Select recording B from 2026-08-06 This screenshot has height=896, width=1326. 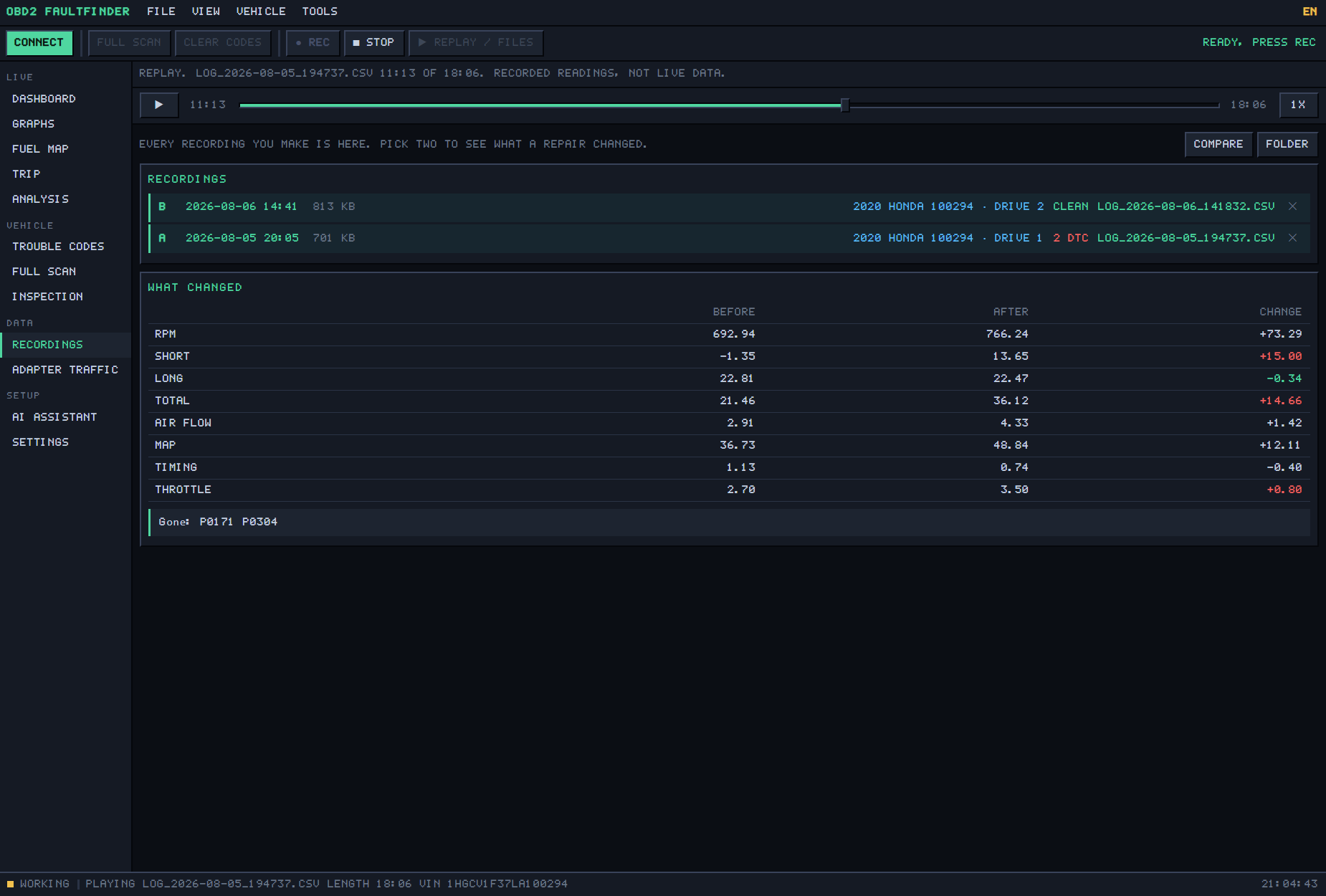pyautogui.click(x=729, y=206)
